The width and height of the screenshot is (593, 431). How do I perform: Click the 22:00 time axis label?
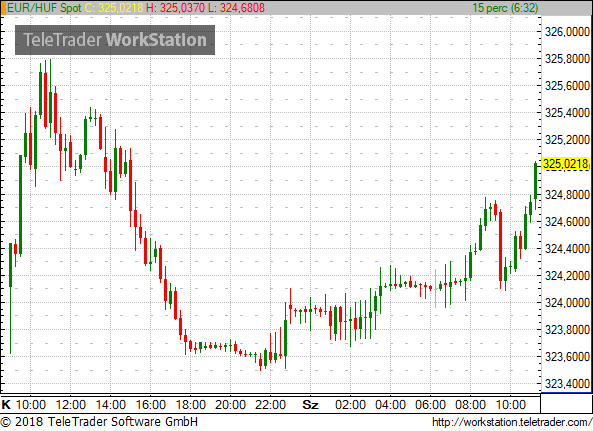tap(270, 405)
